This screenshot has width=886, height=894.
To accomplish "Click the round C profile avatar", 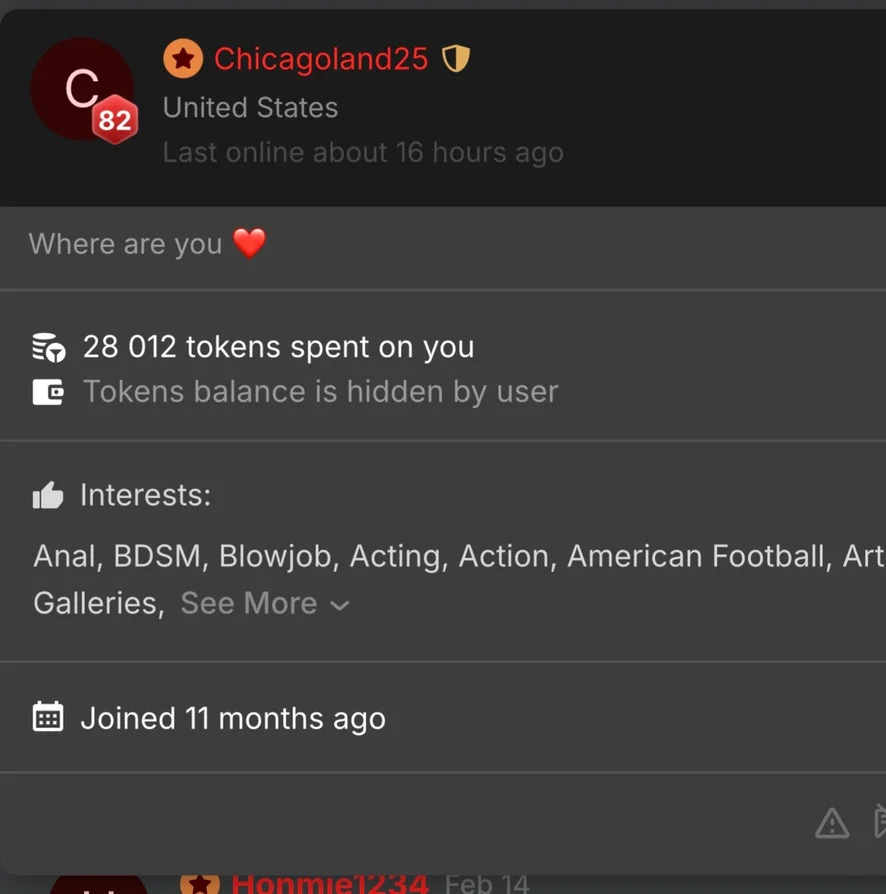I will (x=78, y=88).
